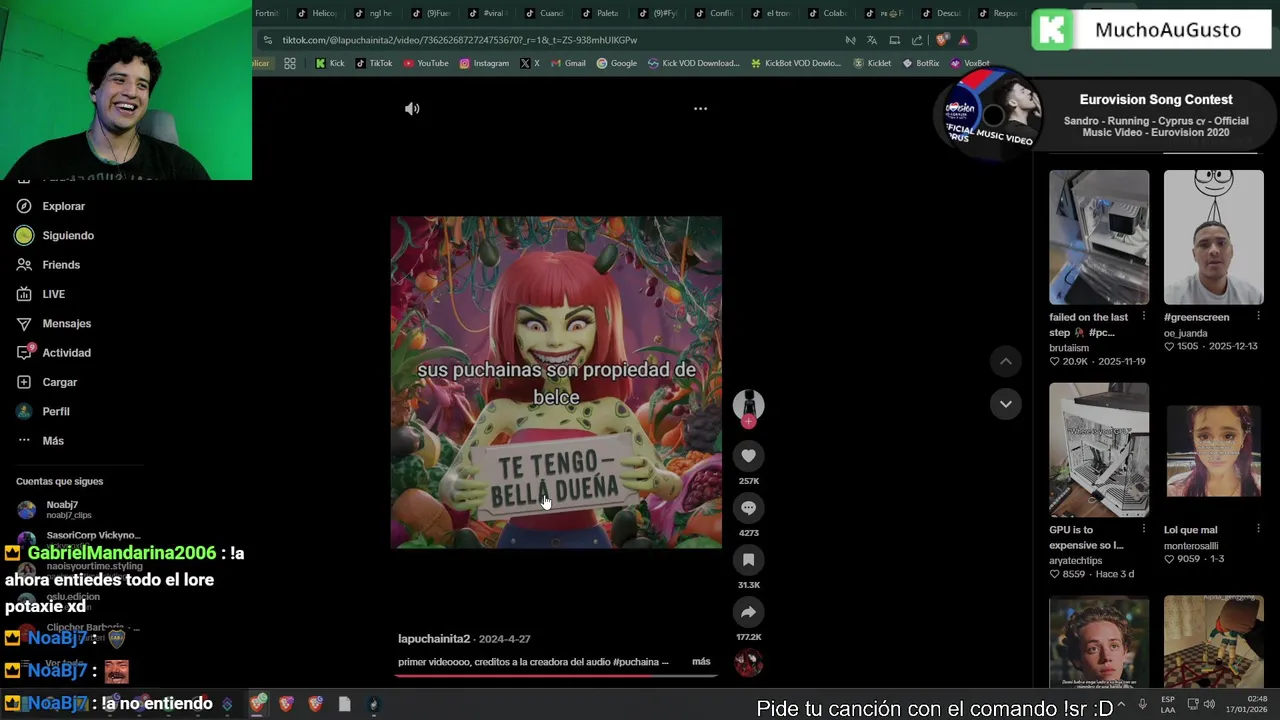Open Gmail bookmark

pos(568,63)
